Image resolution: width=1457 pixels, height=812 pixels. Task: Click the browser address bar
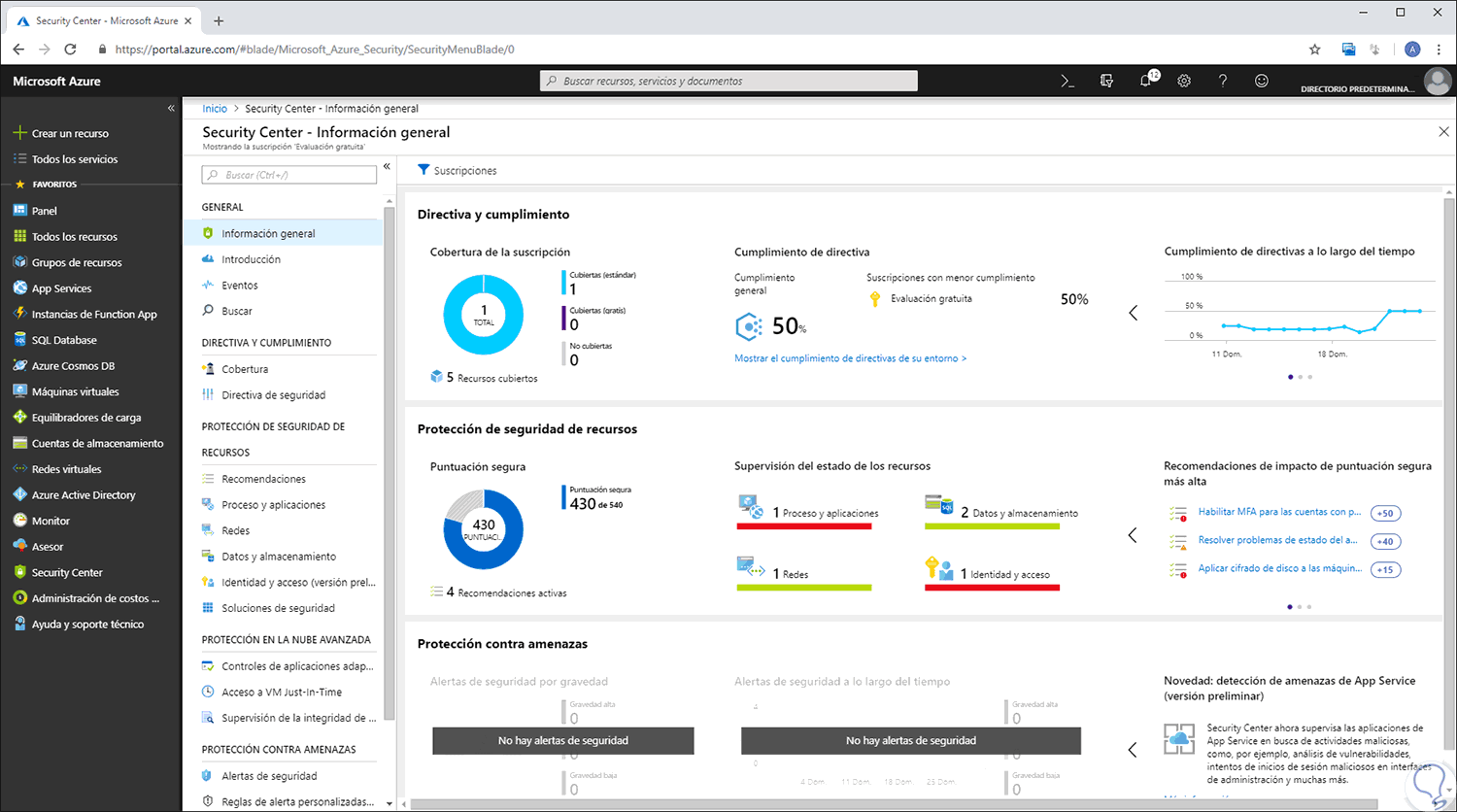(699, 50)
